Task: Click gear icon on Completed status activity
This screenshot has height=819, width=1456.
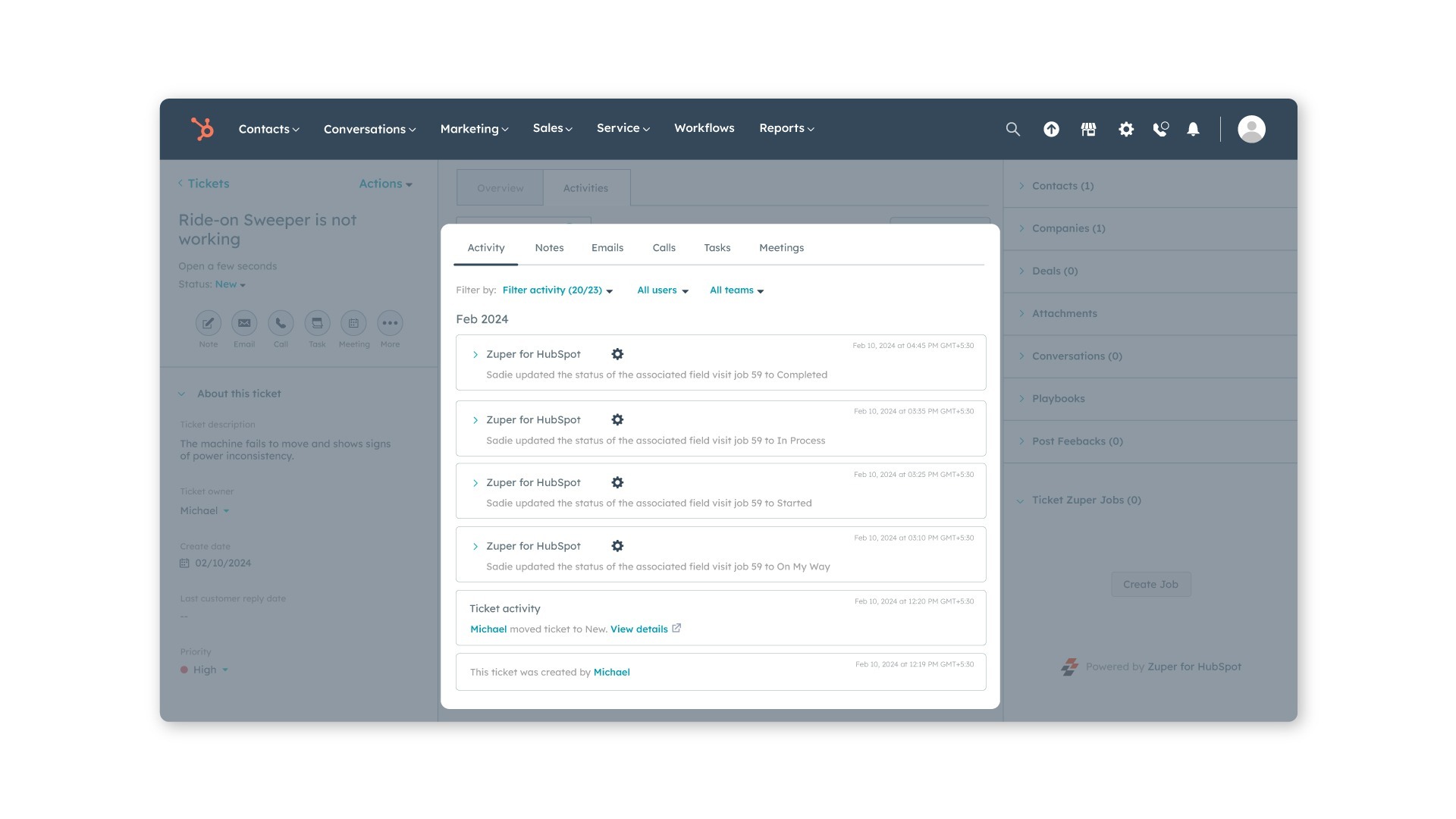Action: click(x=617, y=354)
